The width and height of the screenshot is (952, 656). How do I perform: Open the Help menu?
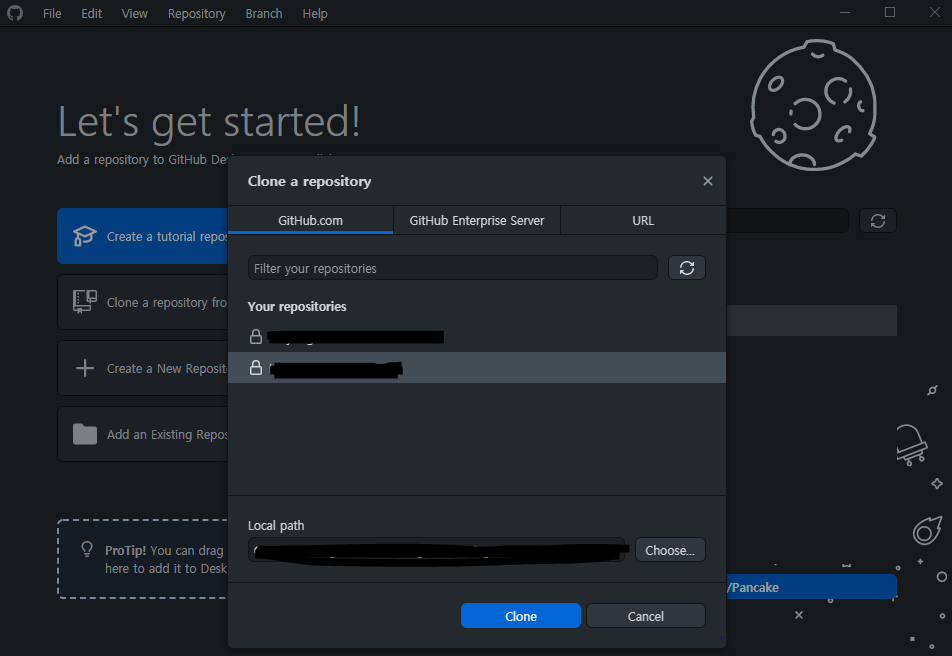(x=314, y=13)
